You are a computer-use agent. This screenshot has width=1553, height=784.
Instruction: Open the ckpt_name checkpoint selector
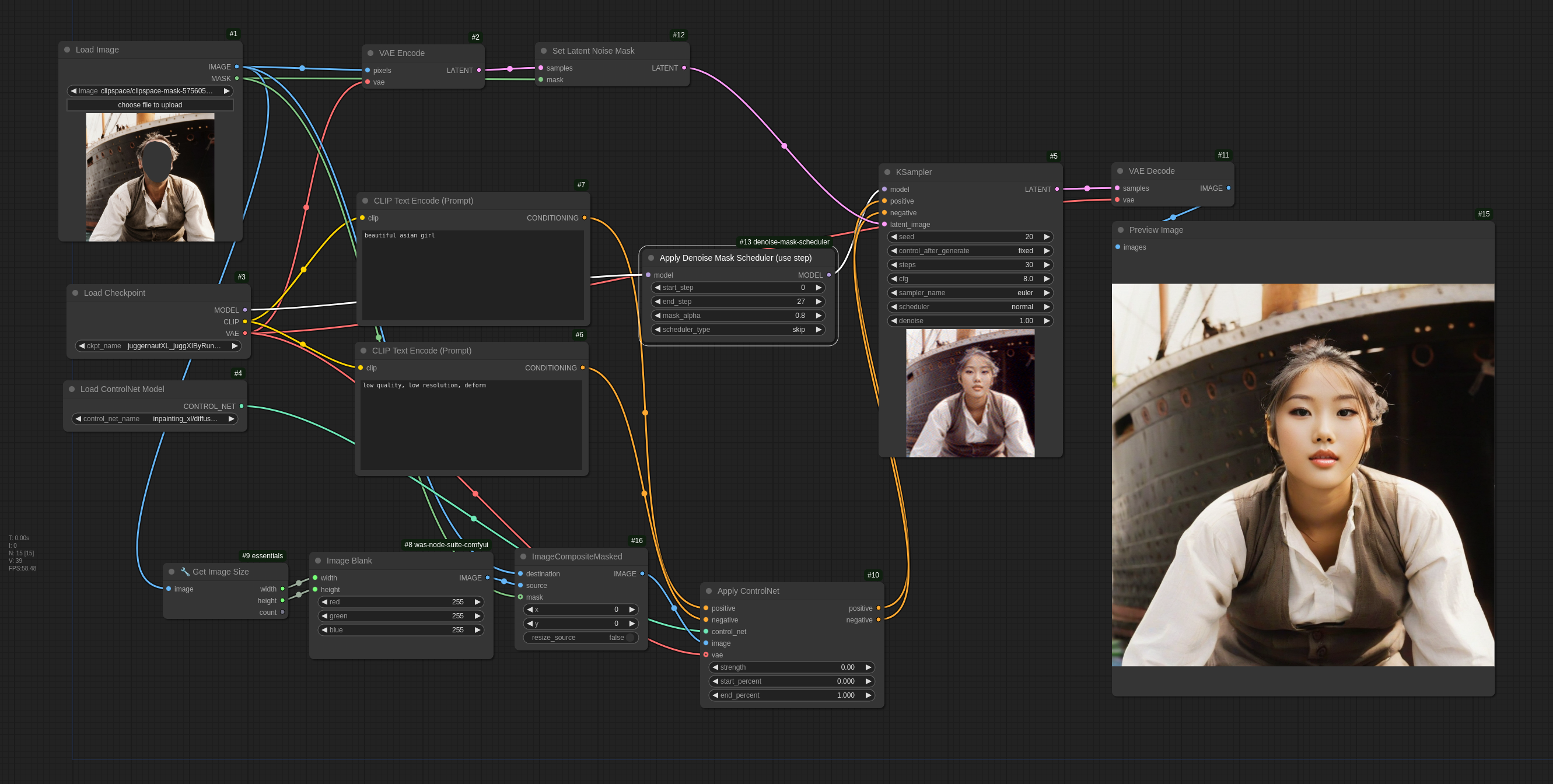(158, 346)
